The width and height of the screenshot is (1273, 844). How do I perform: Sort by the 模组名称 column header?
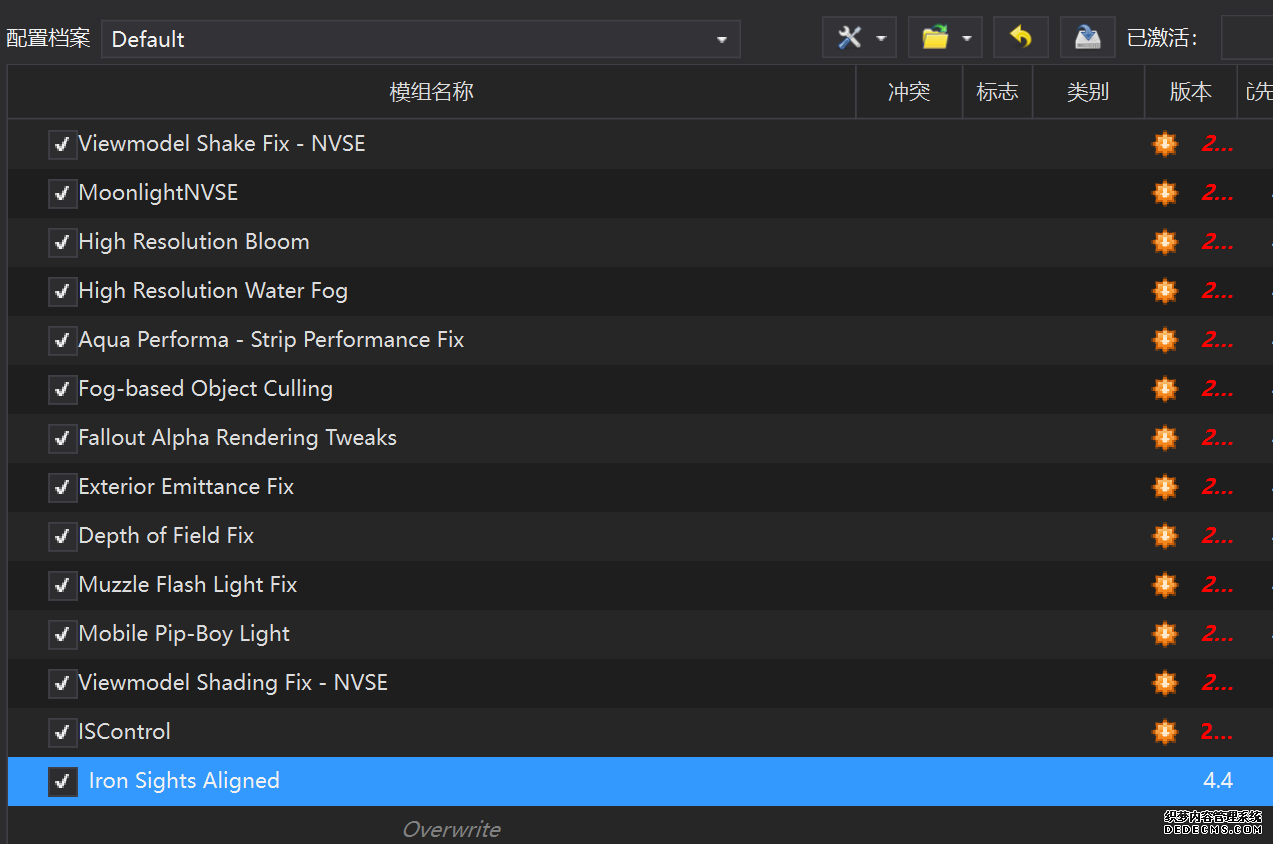tap(431, 92)
